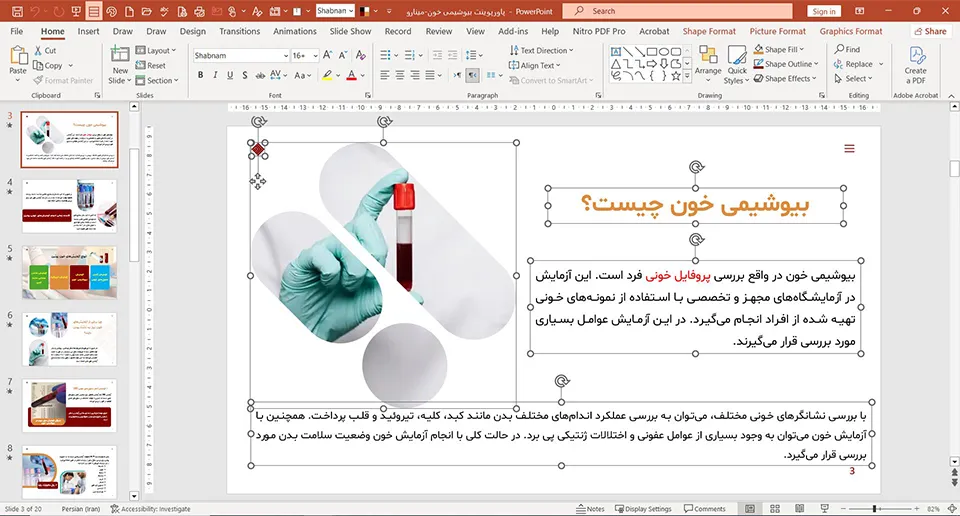Image resolution: width=960 pixels, height=516 pixels.
Task: Click the Redo icon in quick access toolbar
Action: pos(58,11)
